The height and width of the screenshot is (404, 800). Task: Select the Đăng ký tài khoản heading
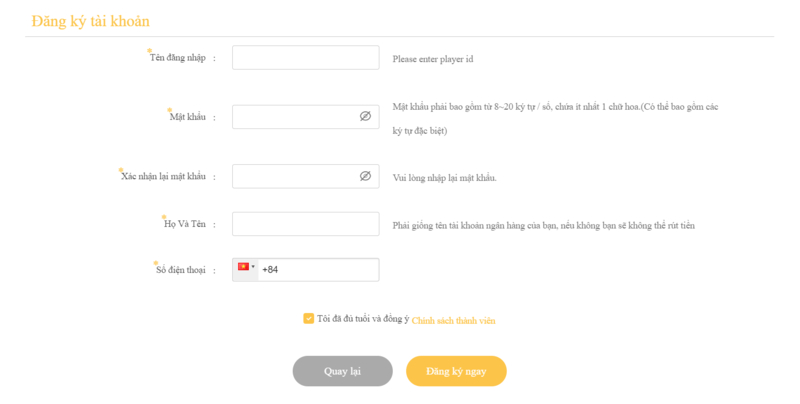[x=90, y=21]
